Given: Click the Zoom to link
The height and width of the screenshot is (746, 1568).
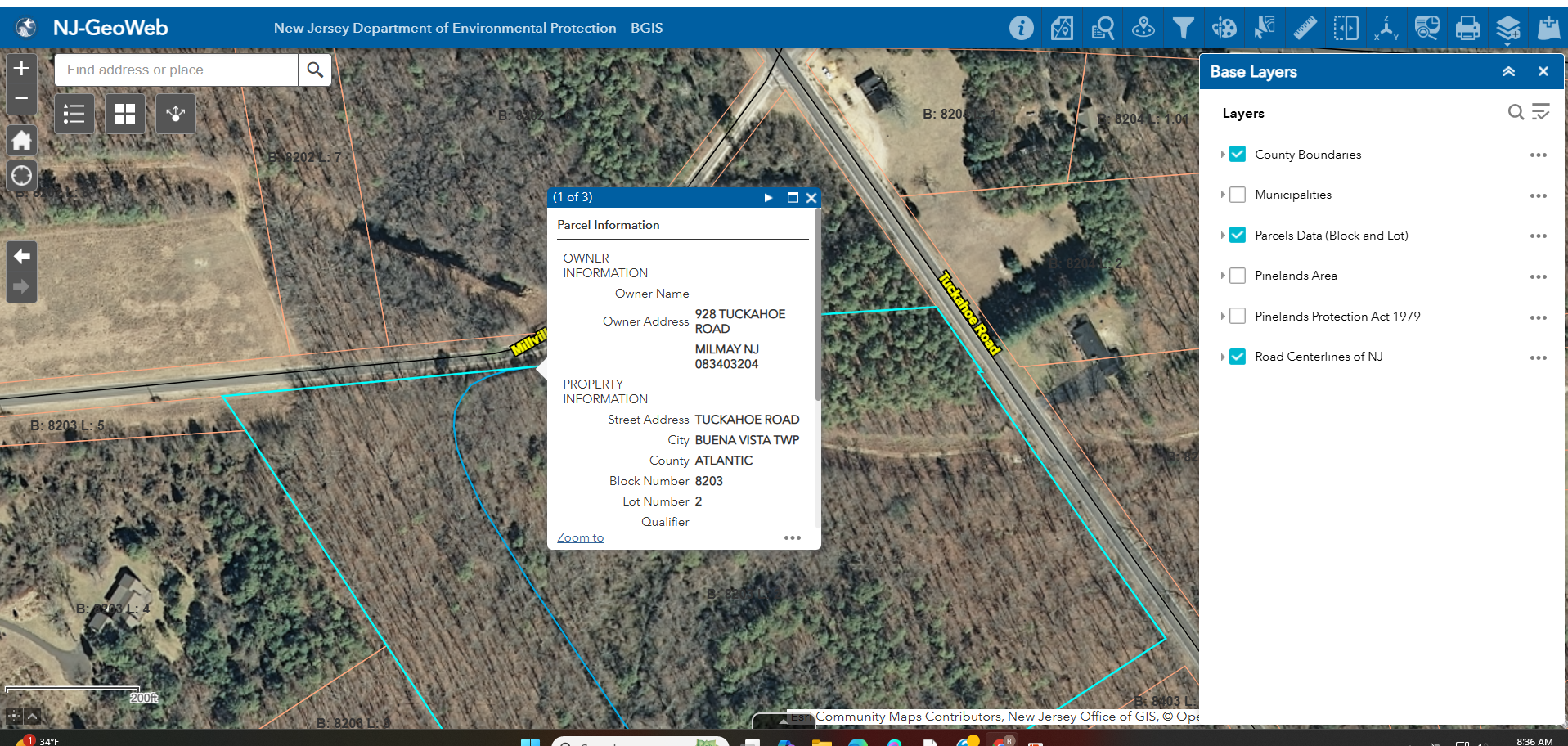Looking at the screenshot, I should (x=580, y=537).
